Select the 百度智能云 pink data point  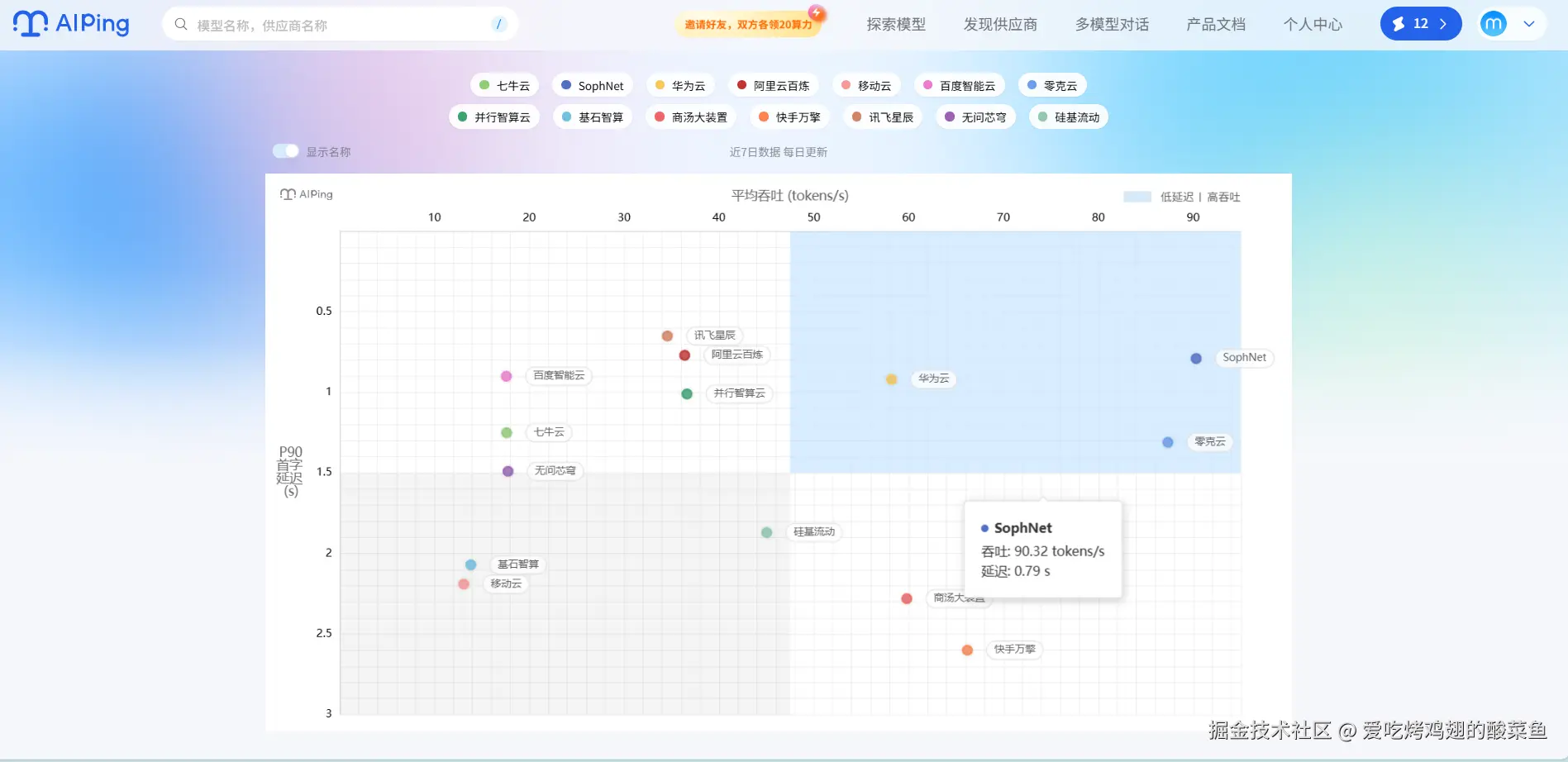pyautogui.click(x=506, y=376)
